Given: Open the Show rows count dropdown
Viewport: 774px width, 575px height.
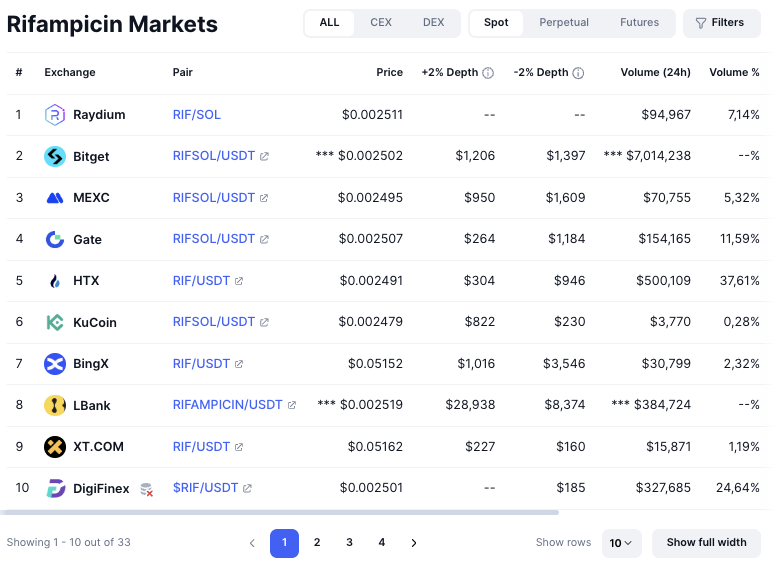Looking at the screenshot, I should point(621,543).
